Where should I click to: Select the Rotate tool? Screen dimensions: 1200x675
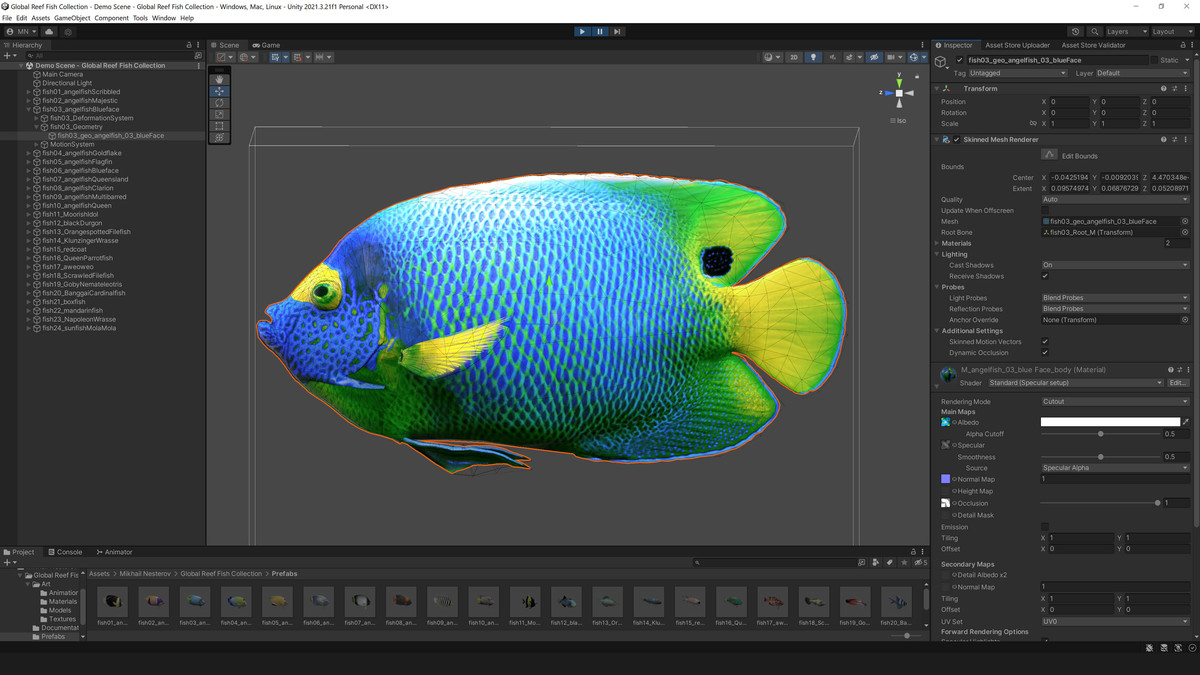point(219,103)
